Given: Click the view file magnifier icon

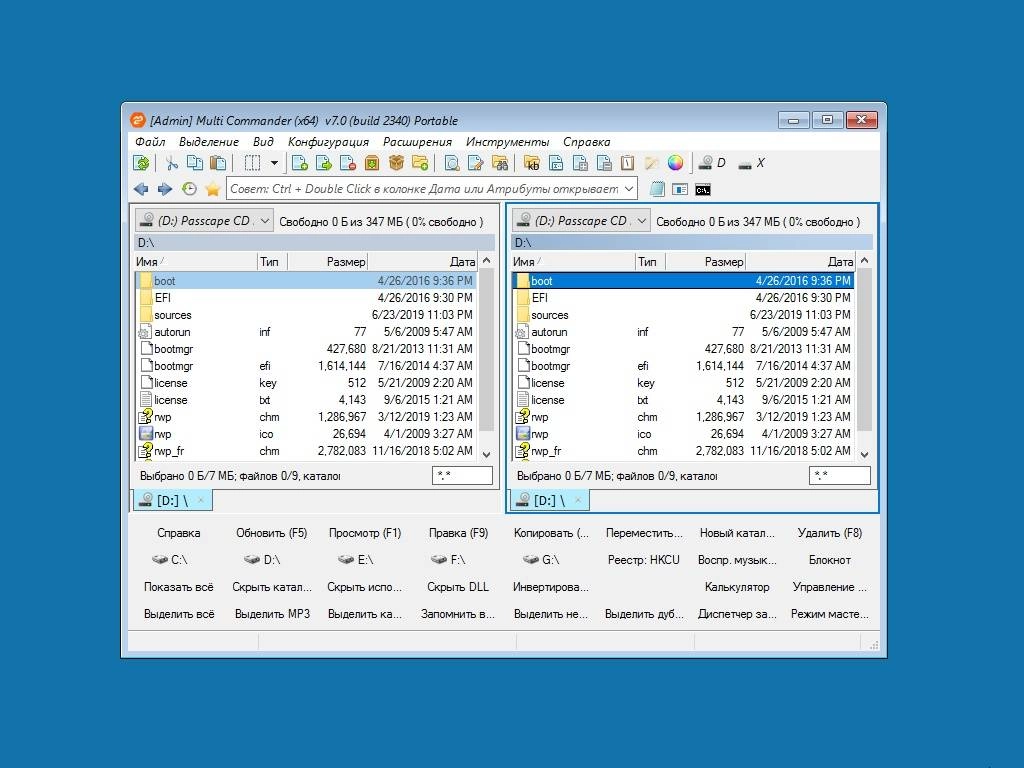Looking at the screenshot, I should tap(452, 163).
